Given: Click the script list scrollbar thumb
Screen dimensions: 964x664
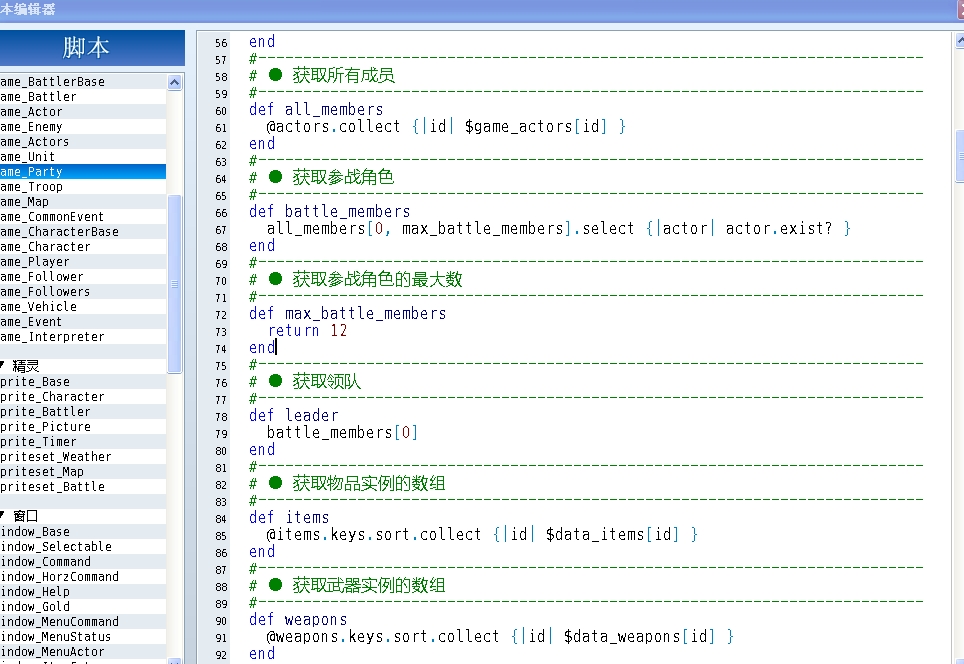Looking at the screenshot, I should click(175, 283).
